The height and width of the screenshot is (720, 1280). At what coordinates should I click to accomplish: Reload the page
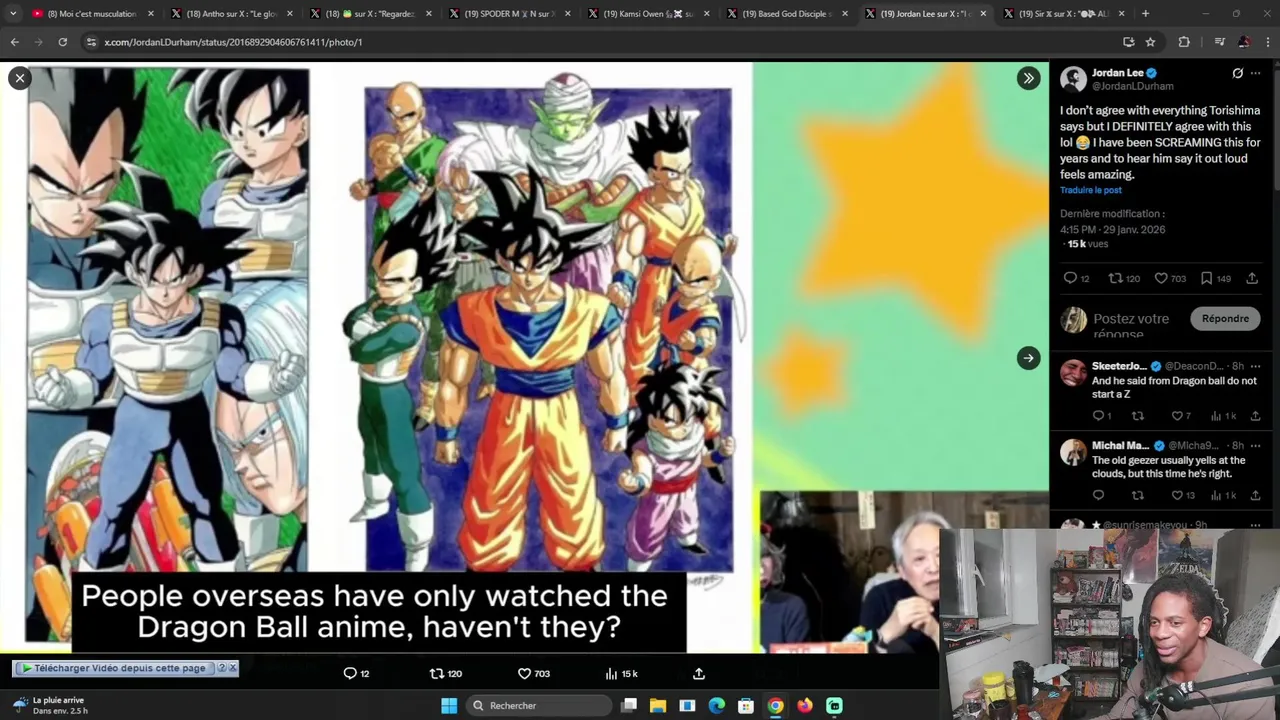(62, 42)
